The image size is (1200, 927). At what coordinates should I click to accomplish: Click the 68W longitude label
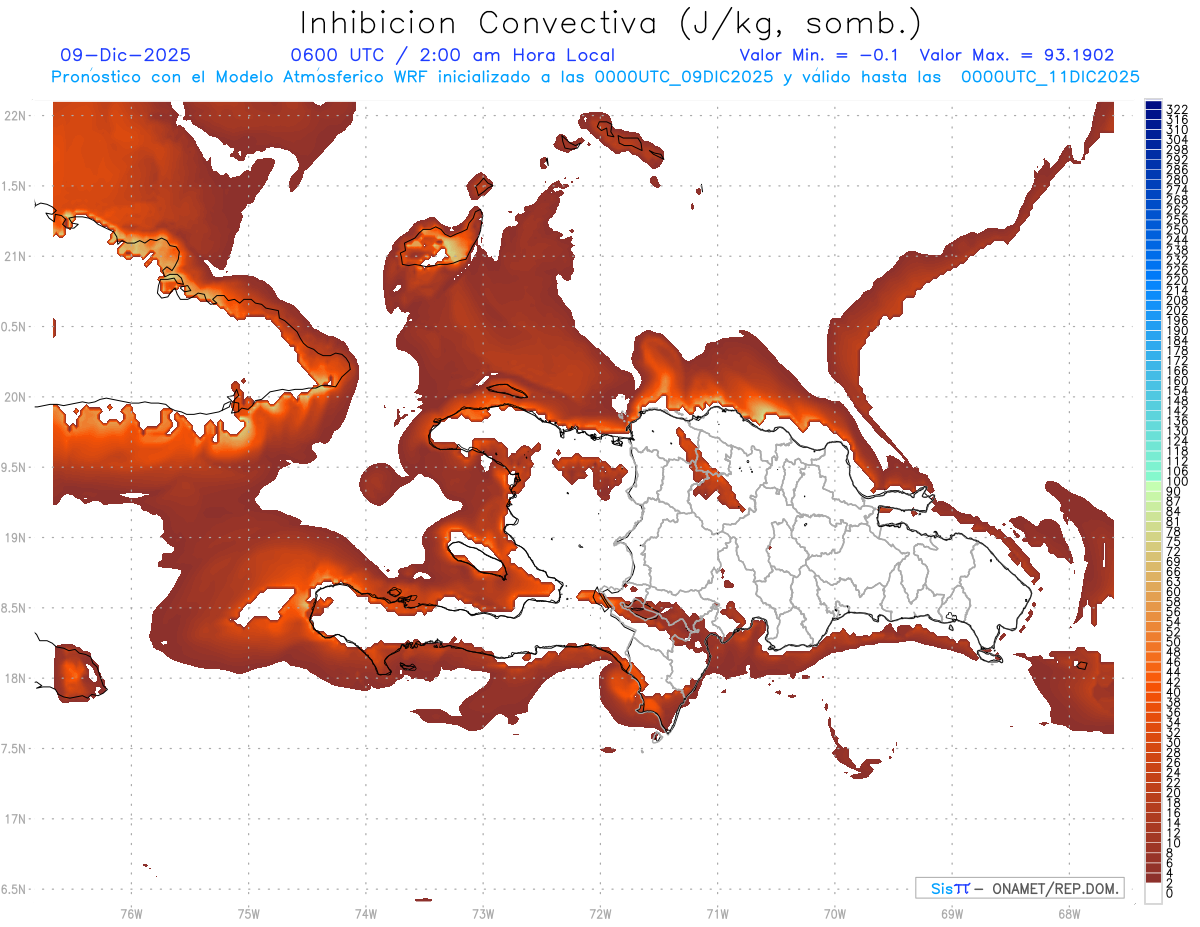pyautogui.click(x=1069, y=913)
